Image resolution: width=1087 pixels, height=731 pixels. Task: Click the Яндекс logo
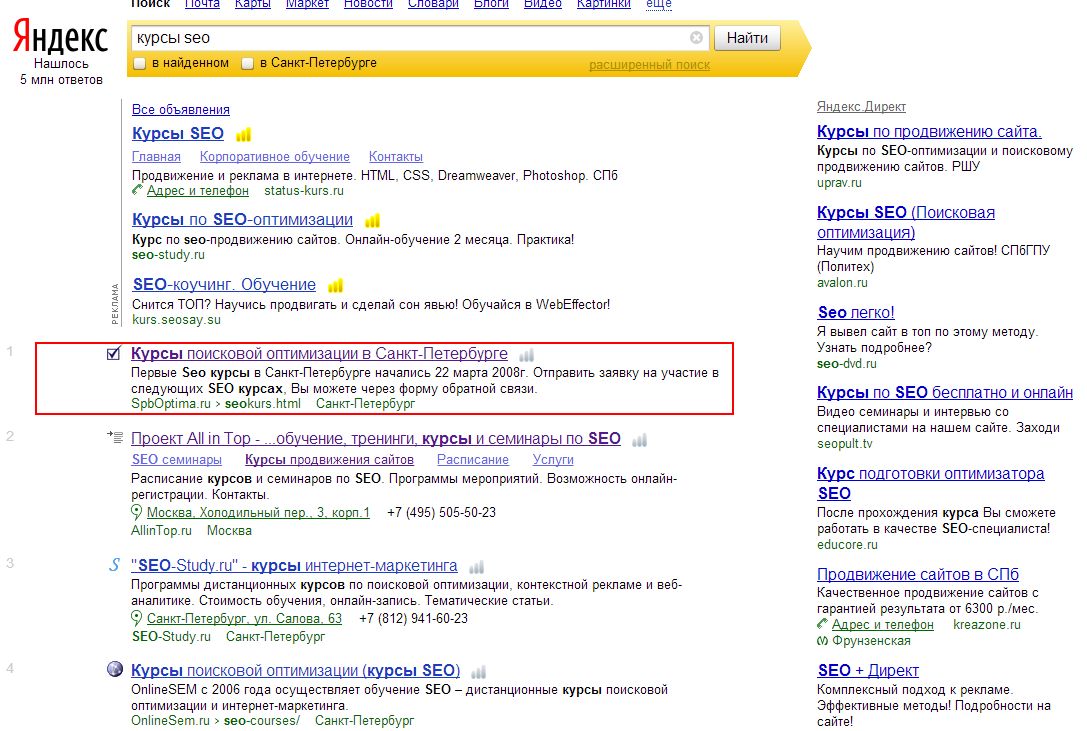click(61, 36)
